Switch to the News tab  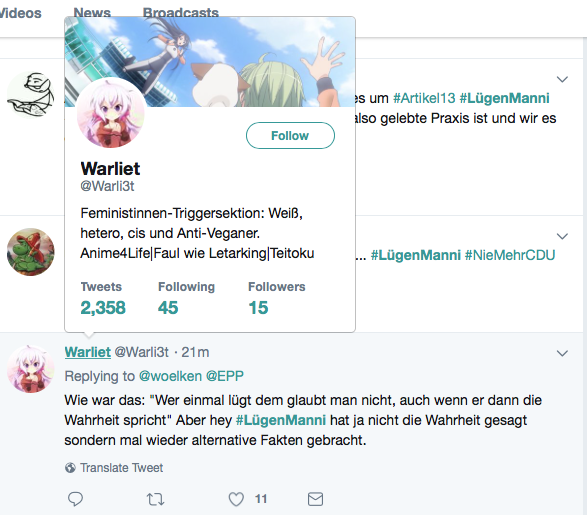(92, 13)
